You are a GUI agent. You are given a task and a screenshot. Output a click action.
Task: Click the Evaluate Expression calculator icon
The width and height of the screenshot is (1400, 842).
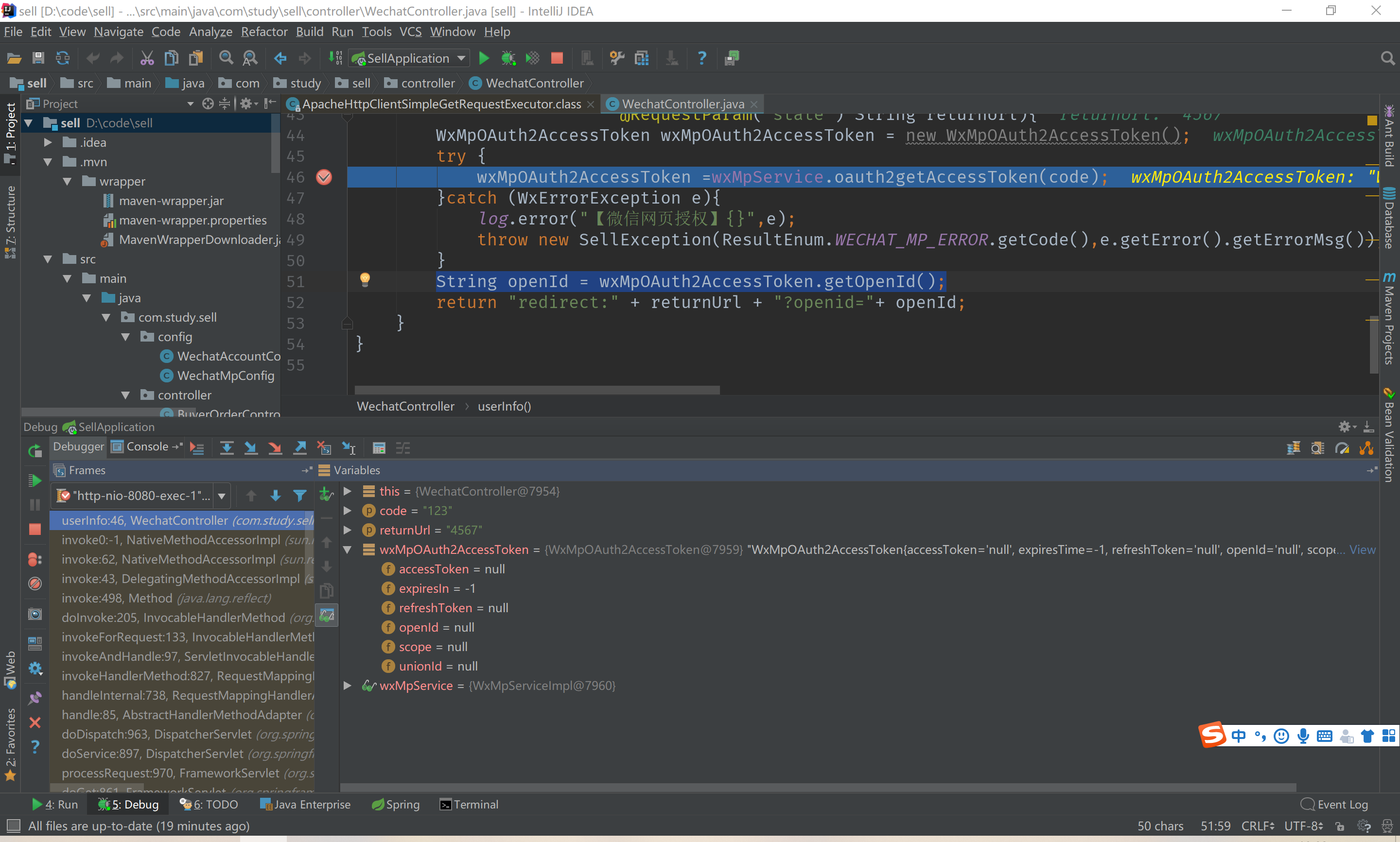tap(379, 448)
